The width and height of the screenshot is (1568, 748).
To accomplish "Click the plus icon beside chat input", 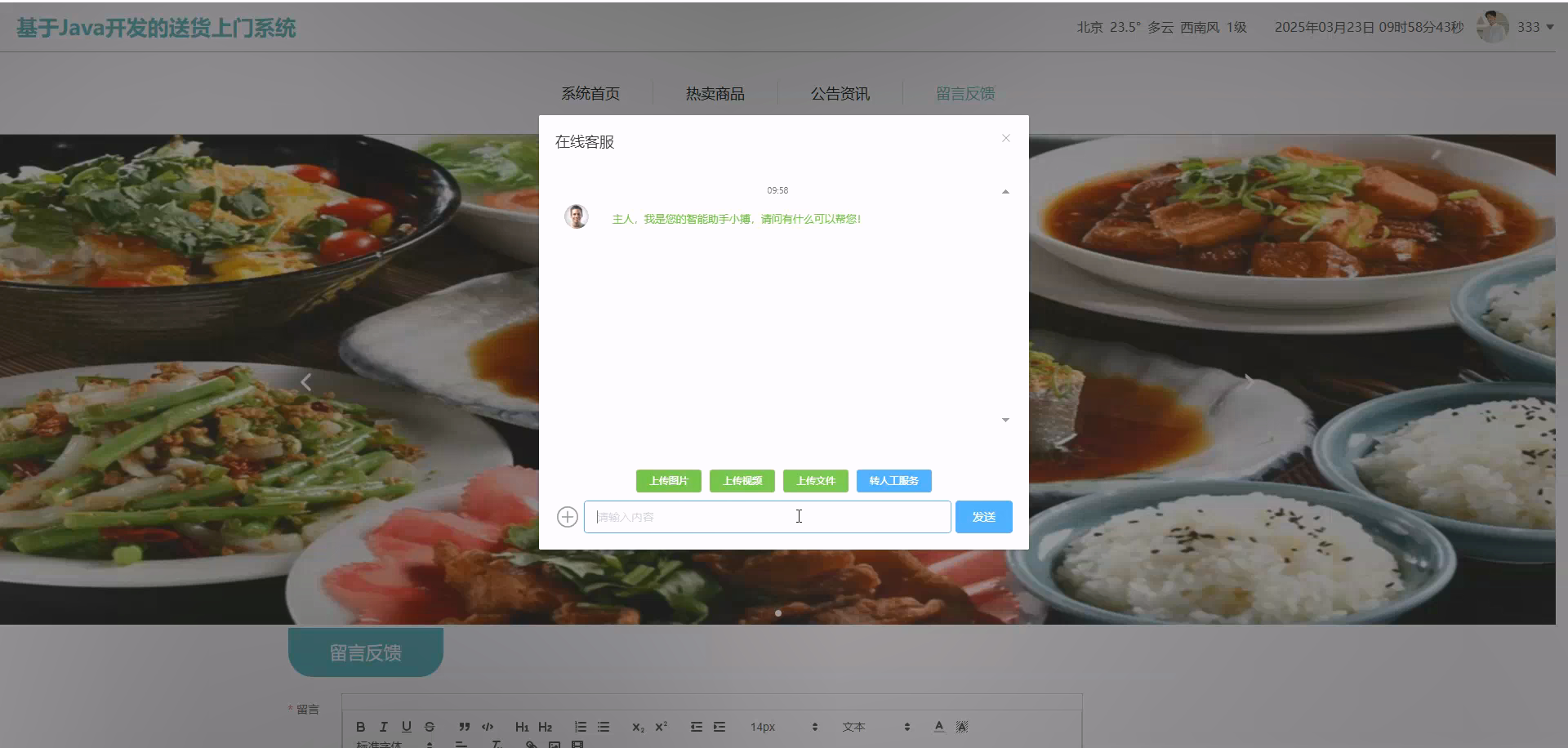I will 568,517.
